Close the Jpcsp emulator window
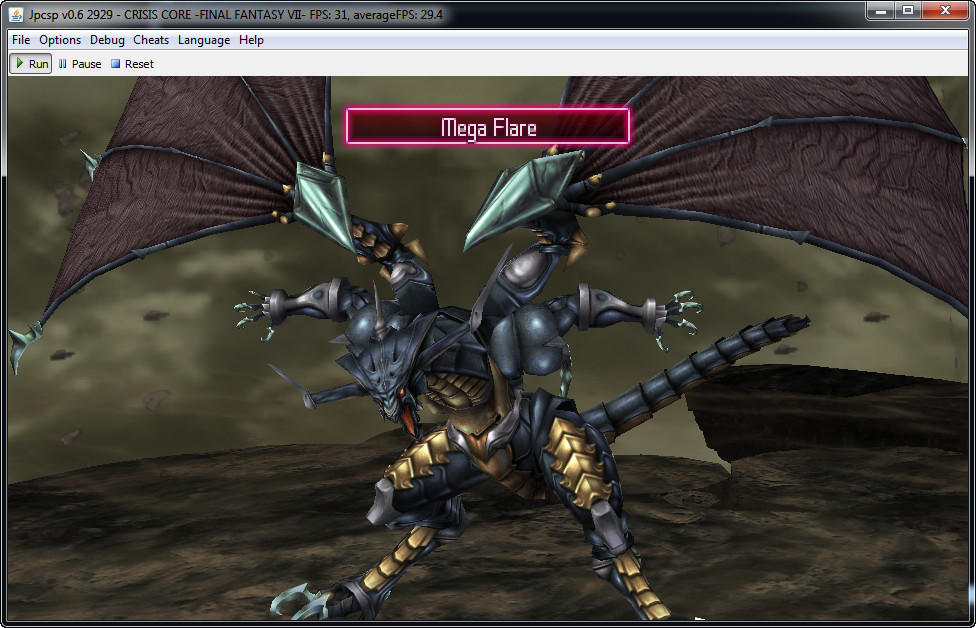This screenshot has width=976, height=628. [945, 11]
